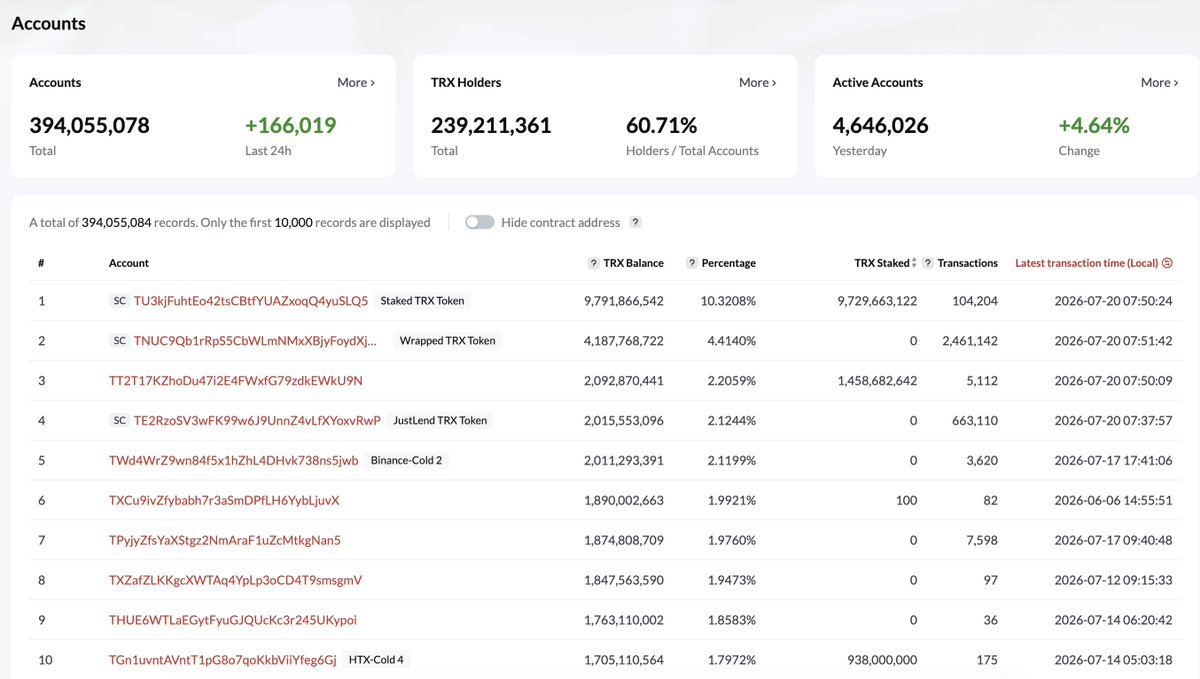Open the HTX-Cold 4 address TGn1uvntAVntT1pG8o7qoKkbViiYfeg6Gj
1200x679 pixels.
(223, 660)
